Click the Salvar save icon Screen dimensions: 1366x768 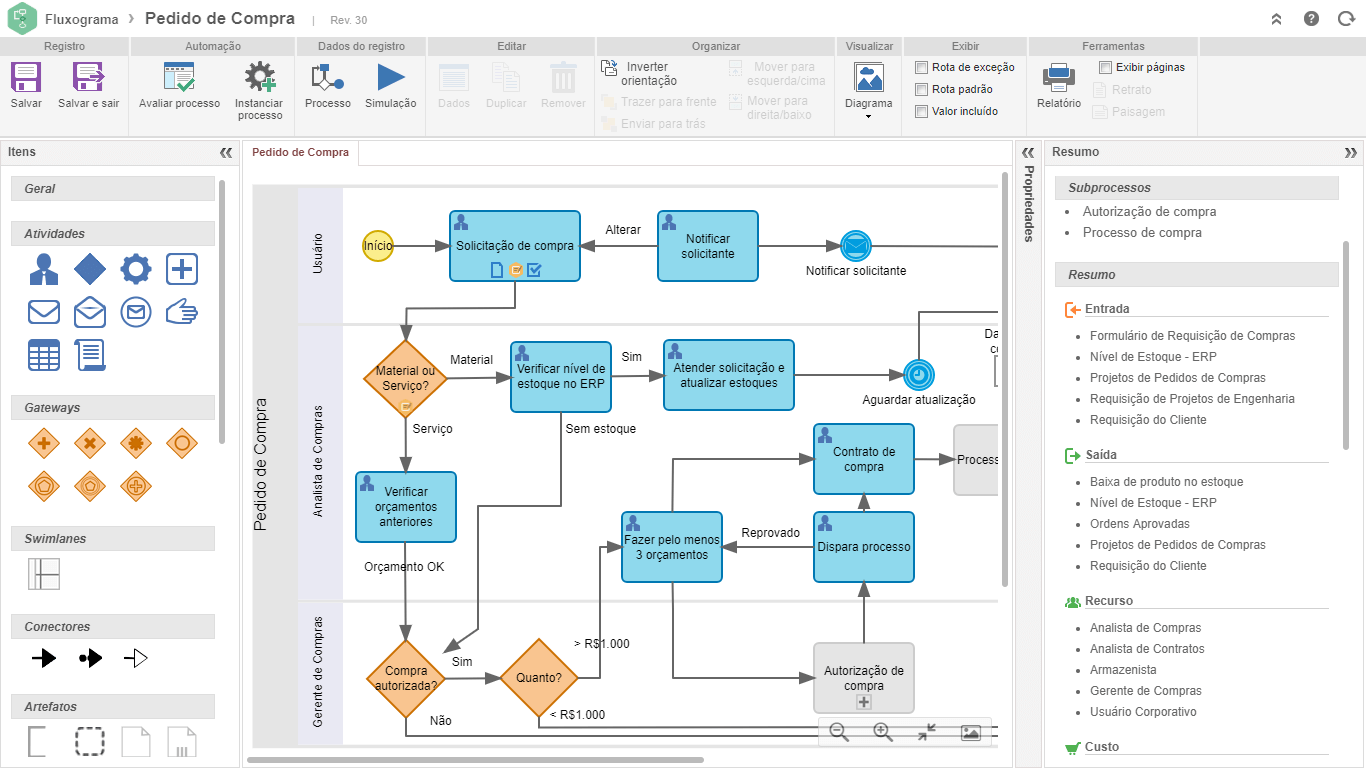point(26,79)
